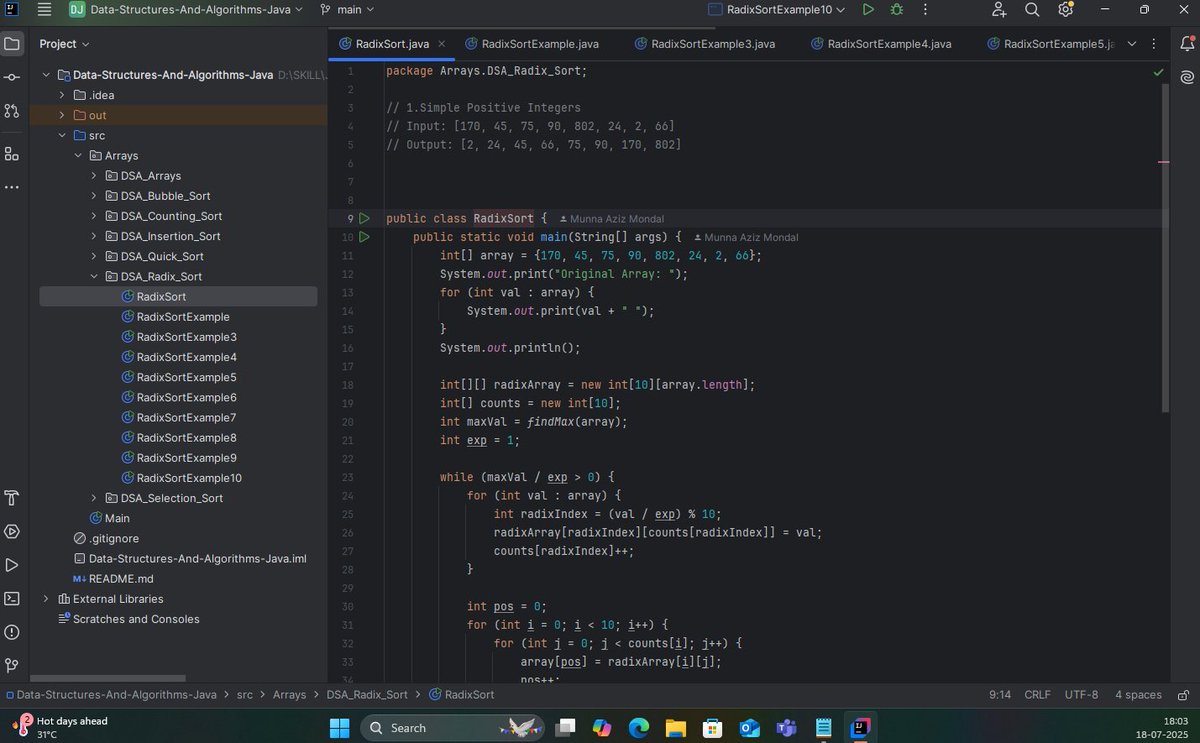Screen dimensions: 1200x743
Task: Open File Explorer from taskbar
Action: [676, 728]
